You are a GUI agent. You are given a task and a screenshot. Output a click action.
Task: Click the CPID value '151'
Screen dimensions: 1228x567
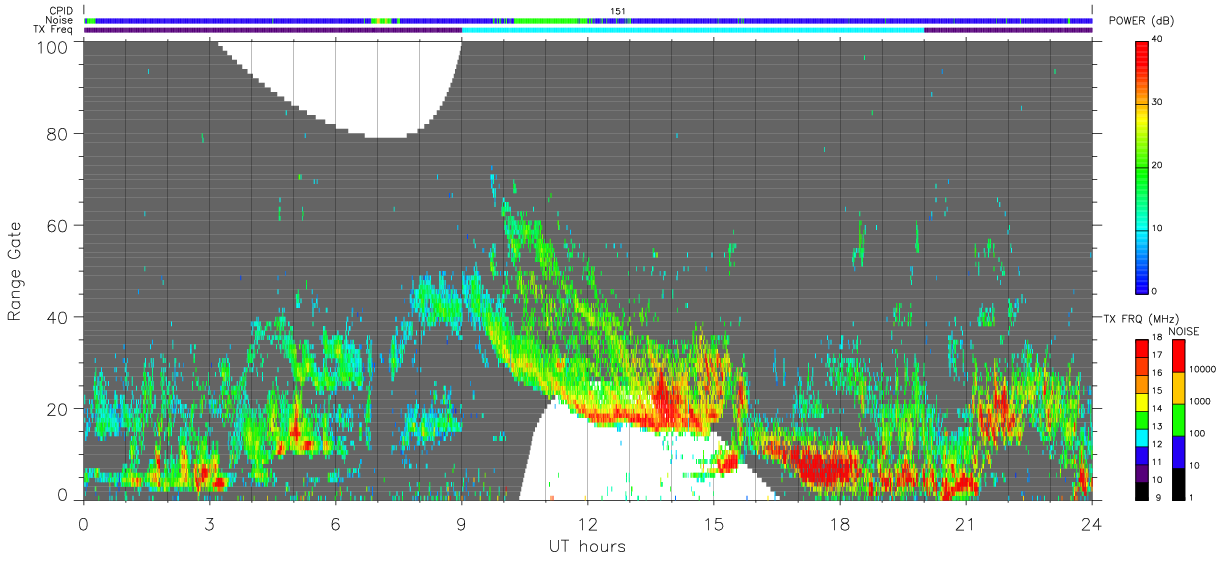[x=618, y=11]
